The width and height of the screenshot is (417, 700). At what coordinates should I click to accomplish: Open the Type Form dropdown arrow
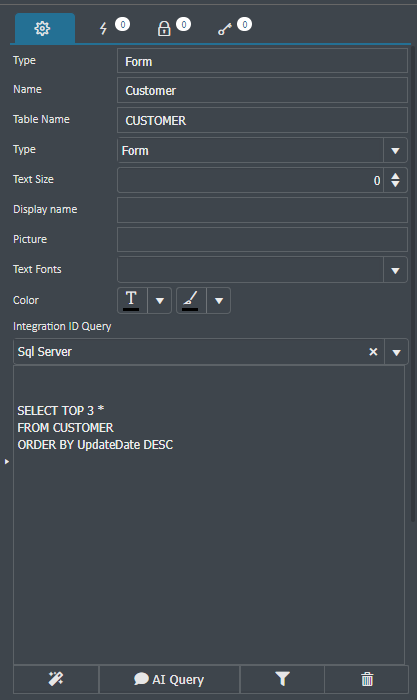tap(395, 151)
